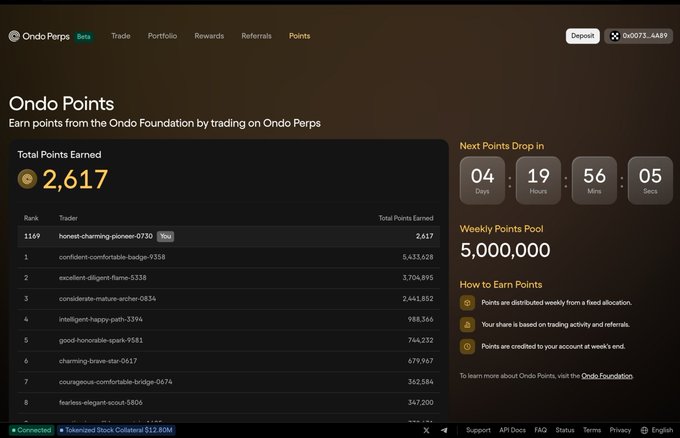Switch to the Referrals tab

tap(256, 36)
